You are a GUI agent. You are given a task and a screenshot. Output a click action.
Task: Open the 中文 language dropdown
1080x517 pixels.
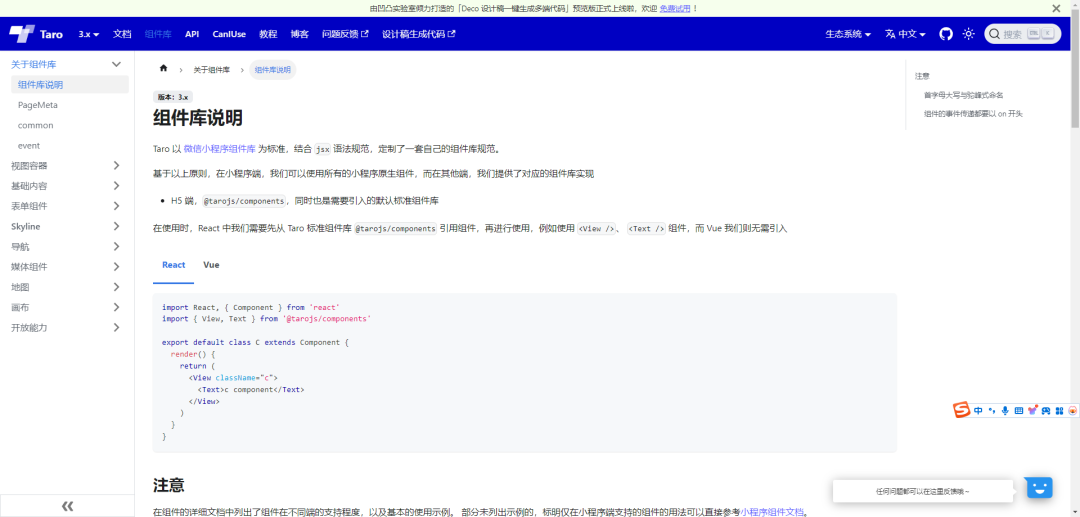tap(906, 34)
